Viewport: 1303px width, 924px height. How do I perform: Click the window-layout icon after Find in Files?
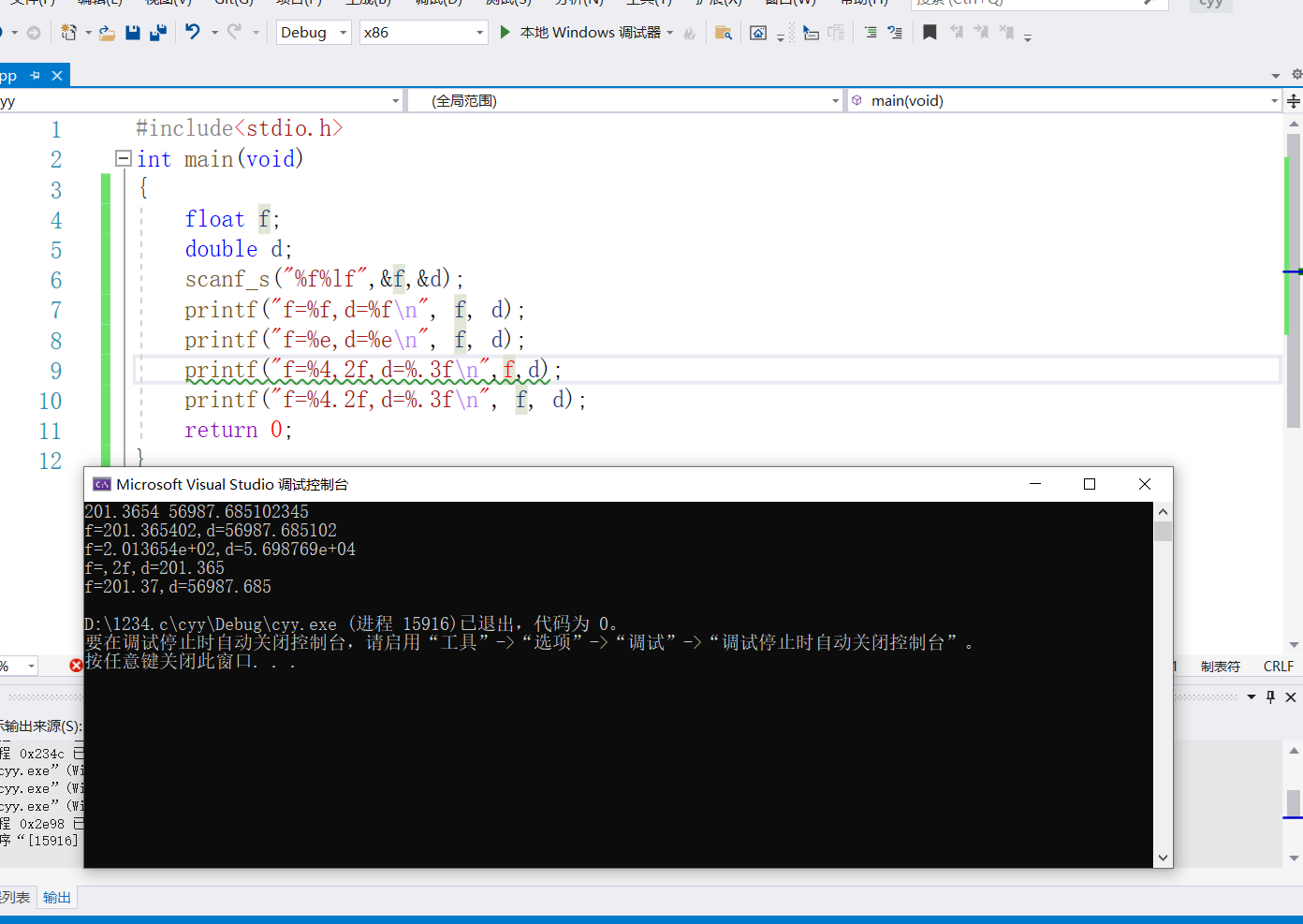tap(758, 33)
